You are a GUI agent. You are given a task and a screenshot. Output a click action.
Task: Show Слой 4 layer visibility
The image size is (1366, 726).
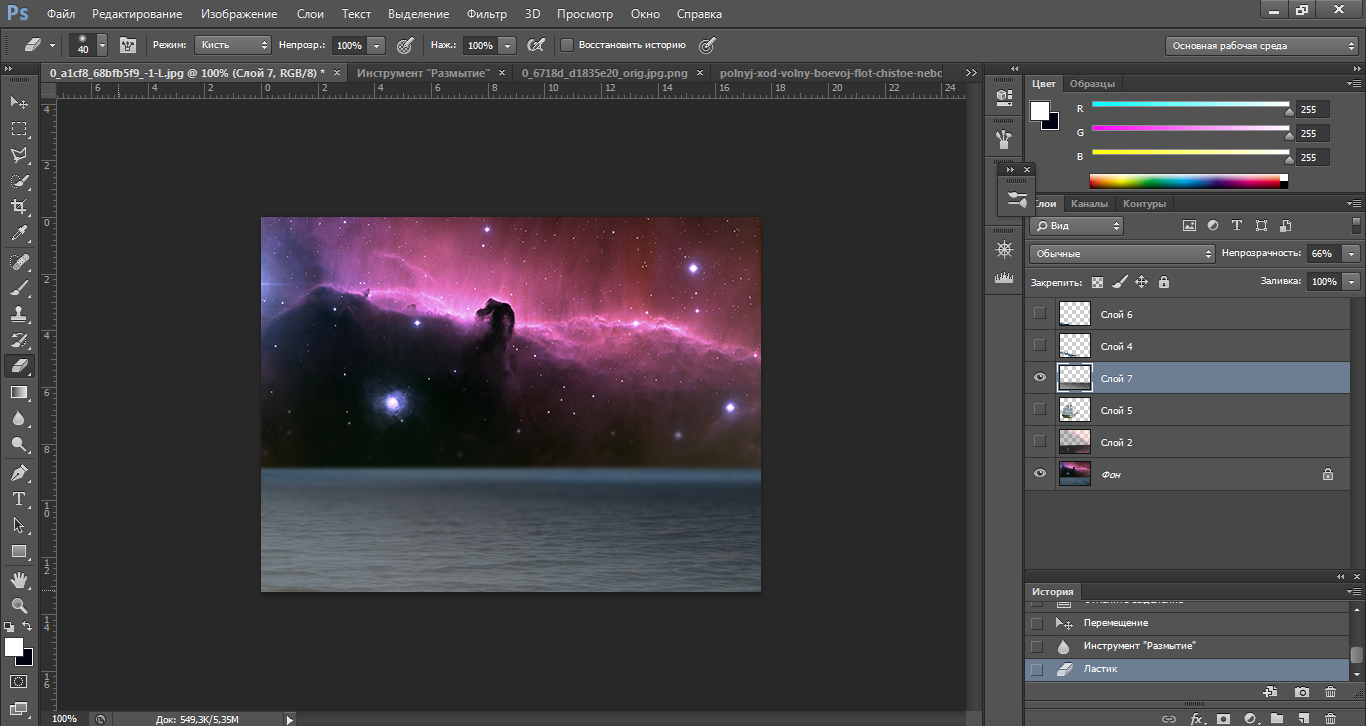point(1040,346)
